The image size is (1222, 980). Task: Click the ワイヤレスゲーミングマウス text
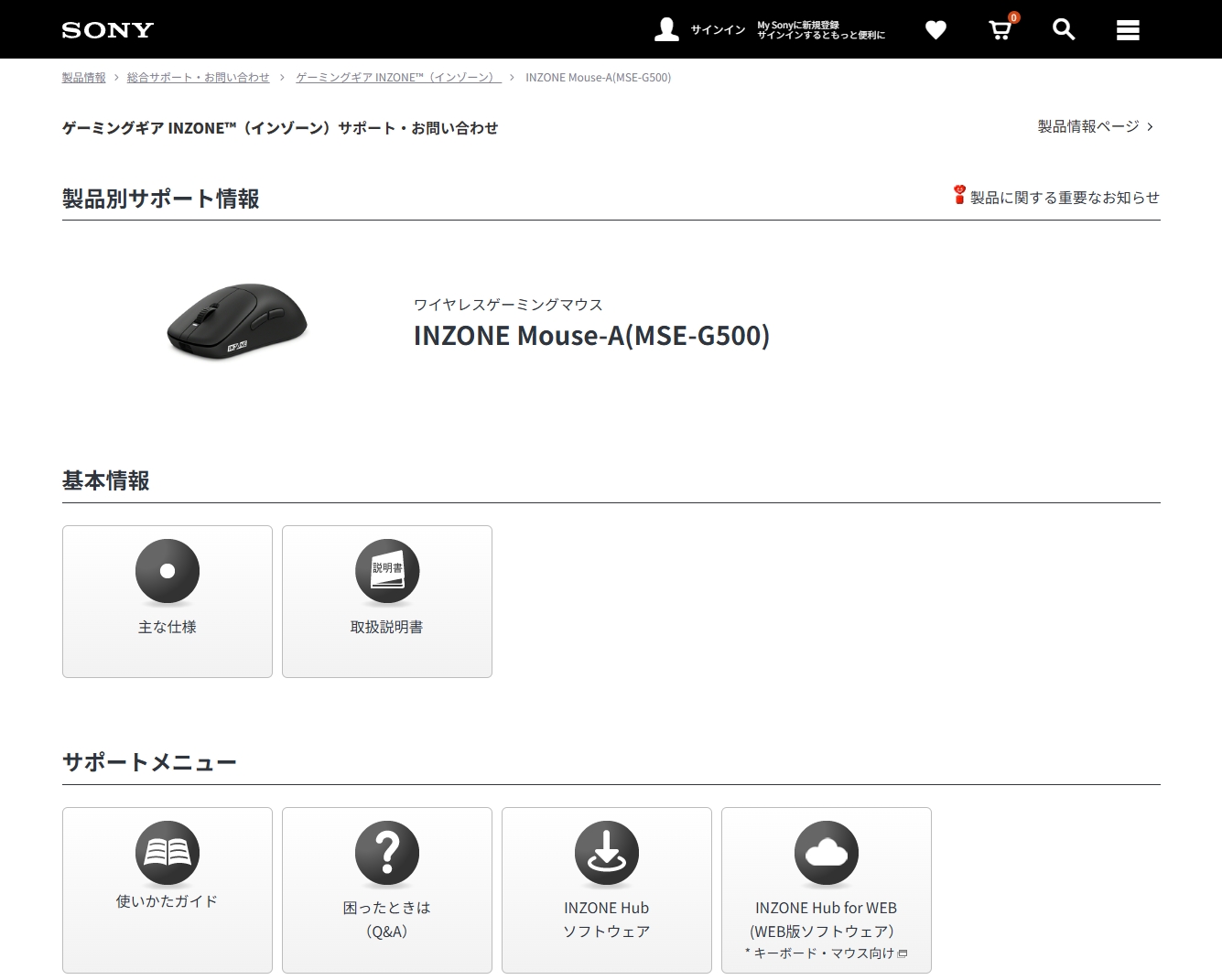[x=508, y=305]
